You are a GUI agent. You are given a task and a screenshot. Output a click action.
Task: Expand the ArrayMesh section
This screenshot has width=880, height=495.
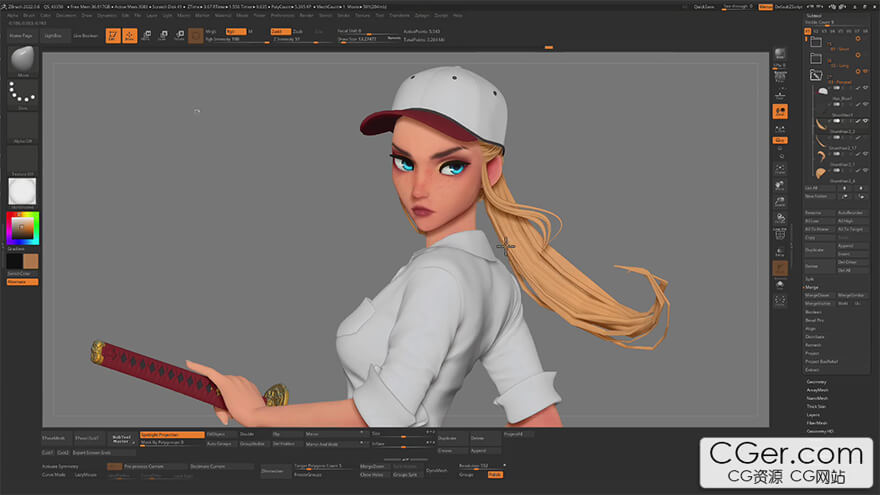pos(817,390)
